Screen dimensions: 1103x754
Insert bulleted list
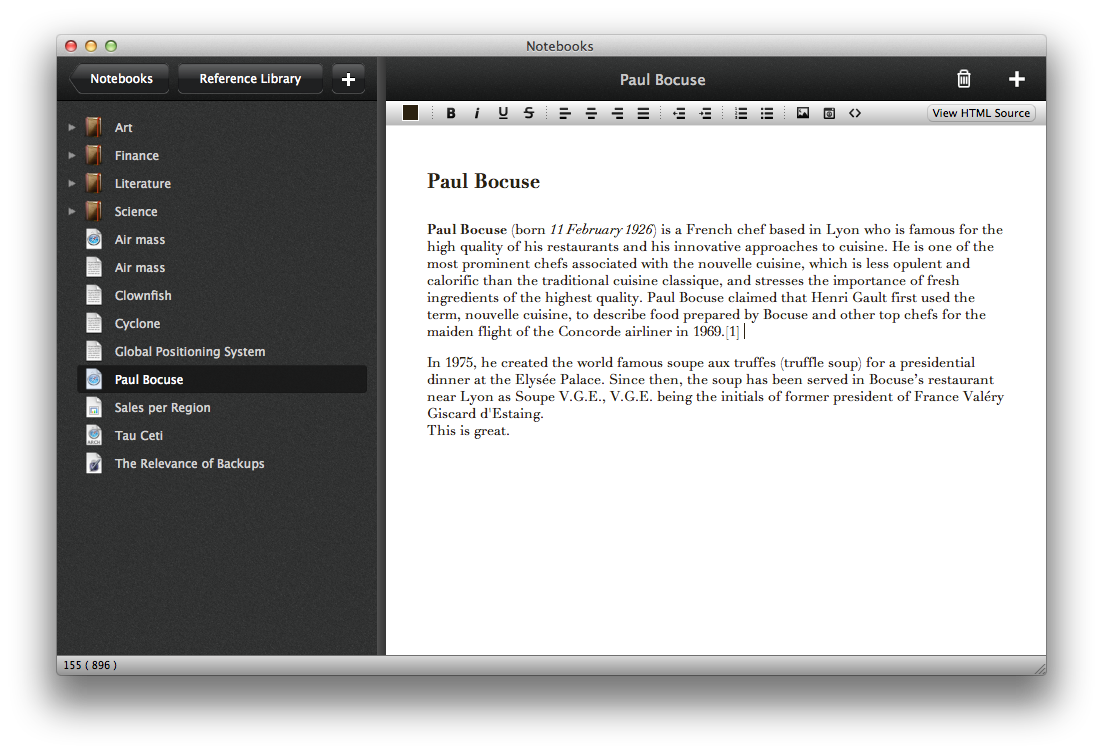[x=767, y=113]
